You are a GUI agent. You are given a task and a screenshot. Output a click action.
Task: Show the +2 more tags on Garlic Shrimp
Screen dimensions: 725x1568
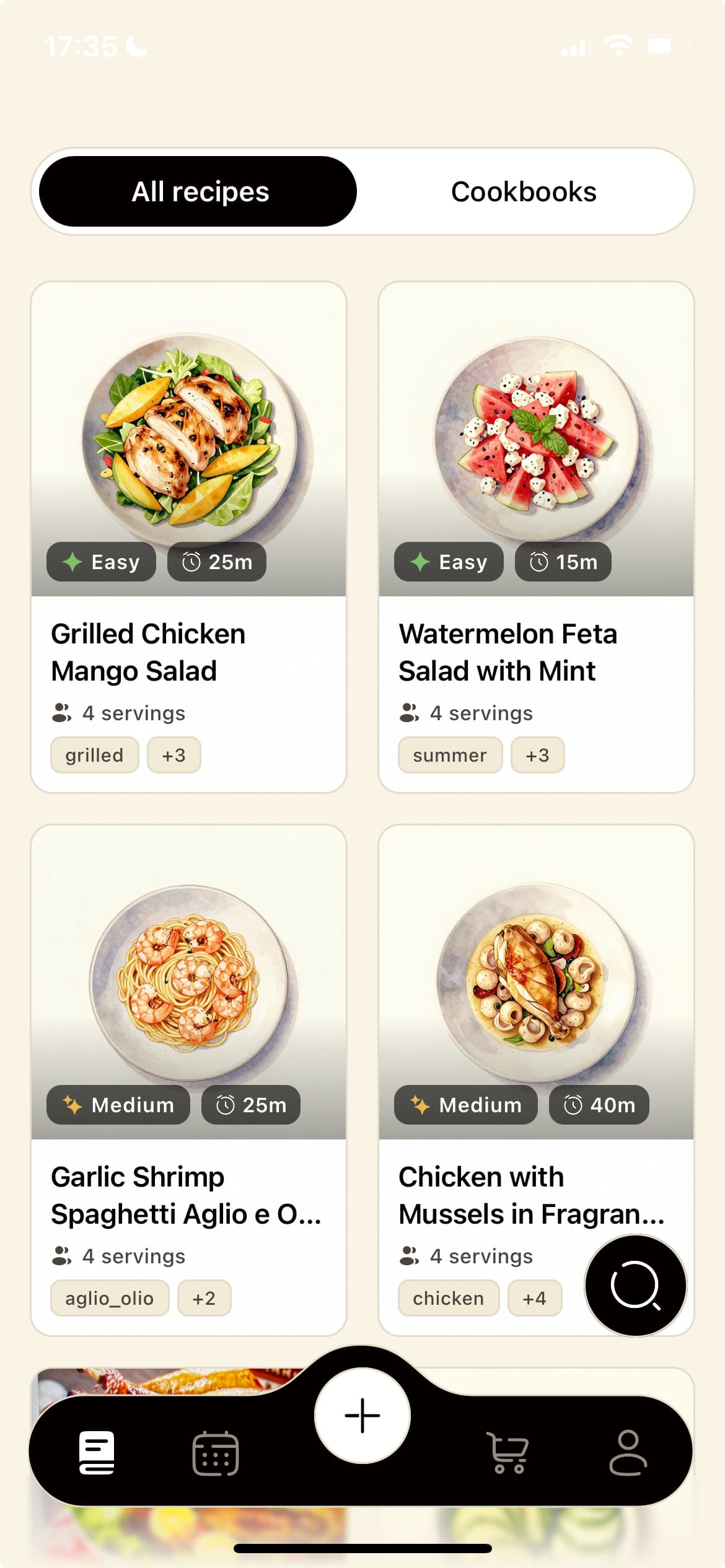[204, 1298]
